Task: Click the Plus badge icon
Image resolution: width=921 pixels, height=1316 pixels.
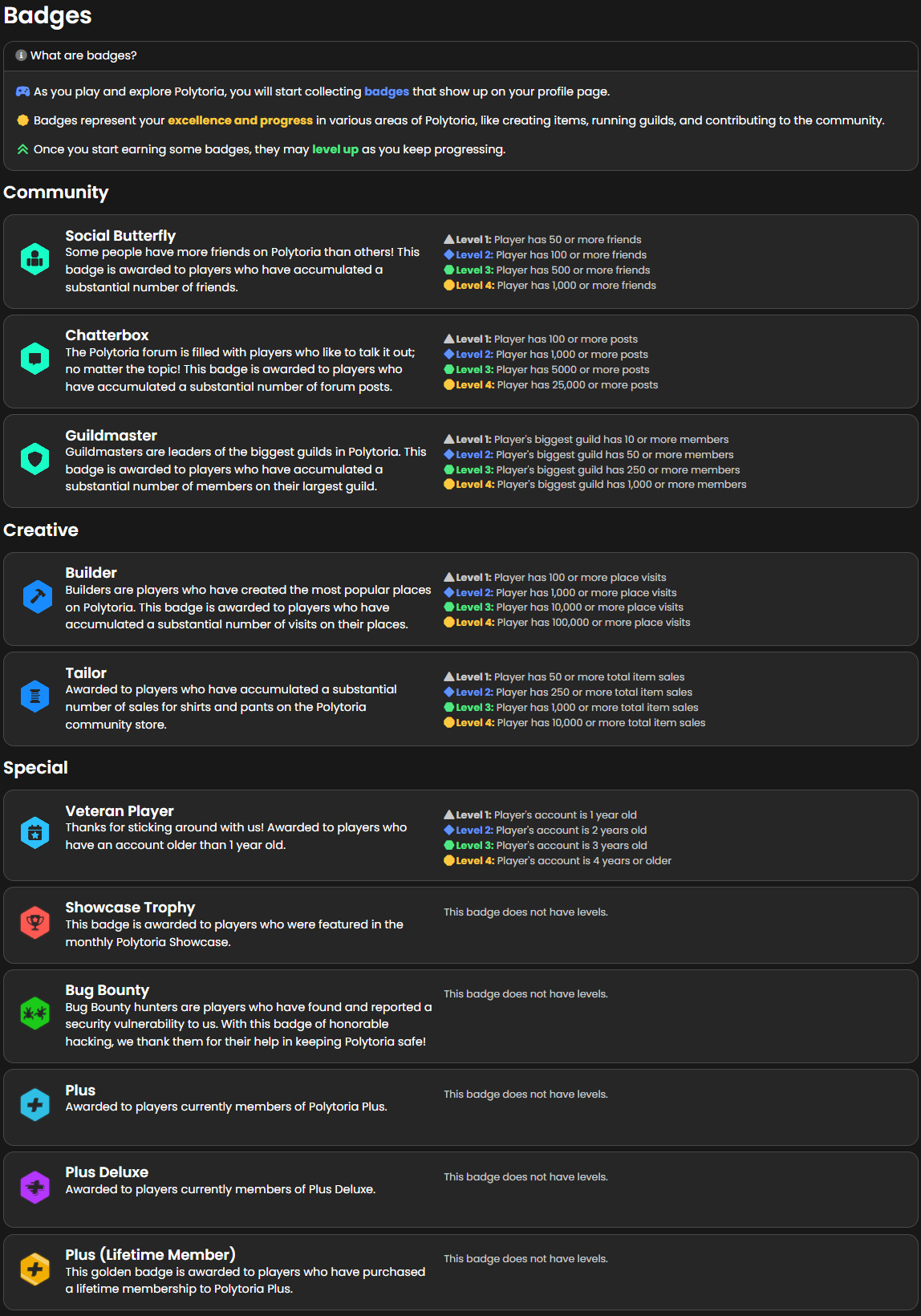Action: point(35,1104)
